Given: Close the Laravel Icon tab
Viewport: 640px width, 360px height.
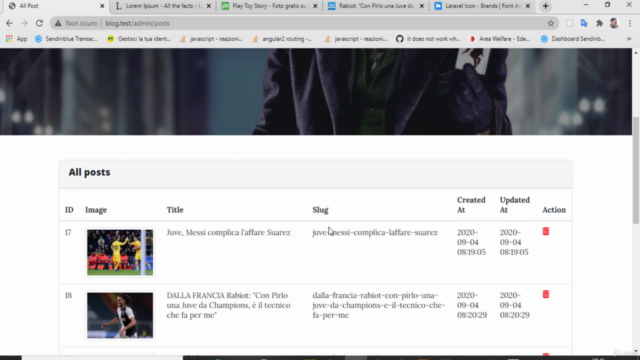Looking at the screenshot, I should [x=528, y=6].
